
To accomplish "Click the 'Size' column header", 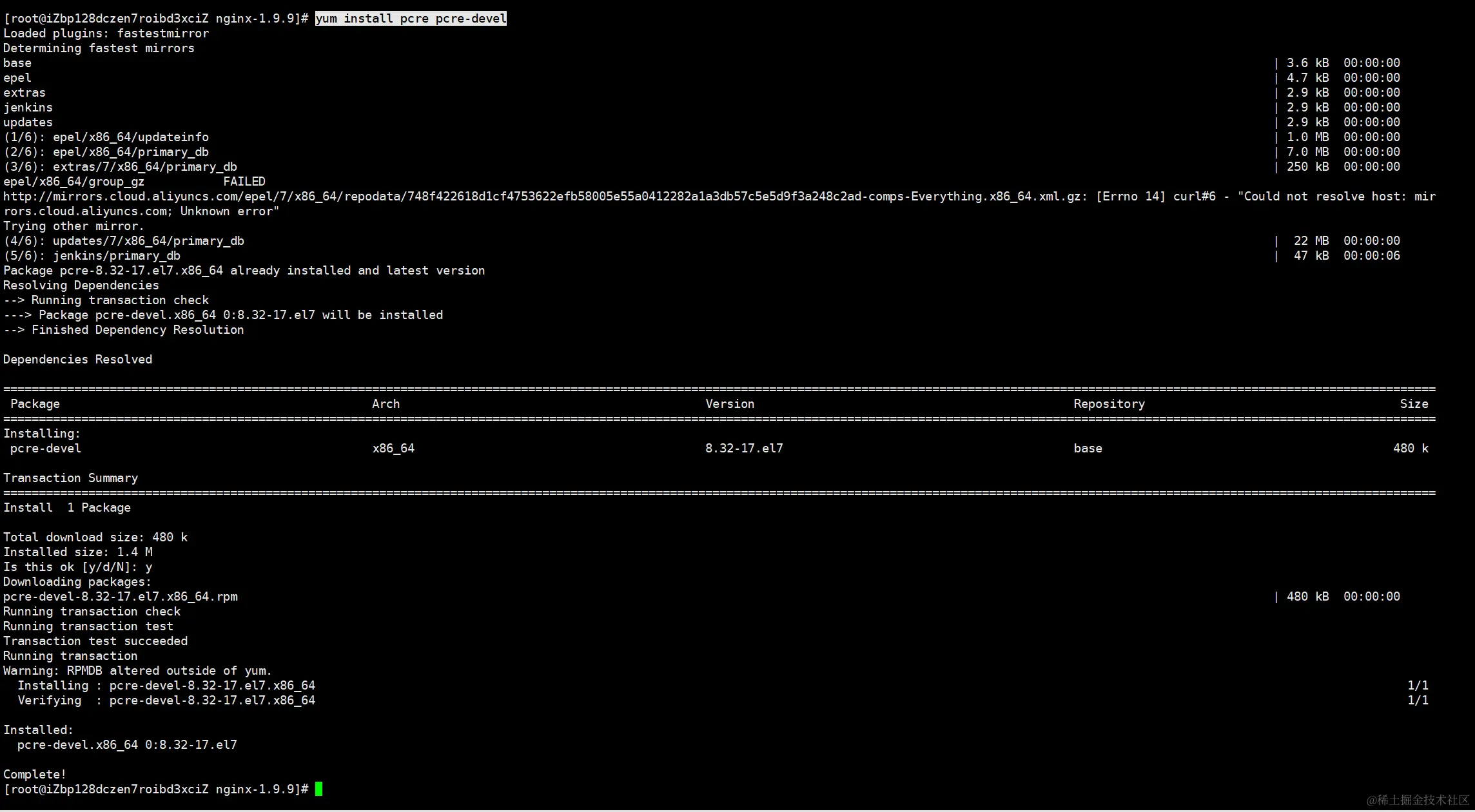I will 1414,404.
